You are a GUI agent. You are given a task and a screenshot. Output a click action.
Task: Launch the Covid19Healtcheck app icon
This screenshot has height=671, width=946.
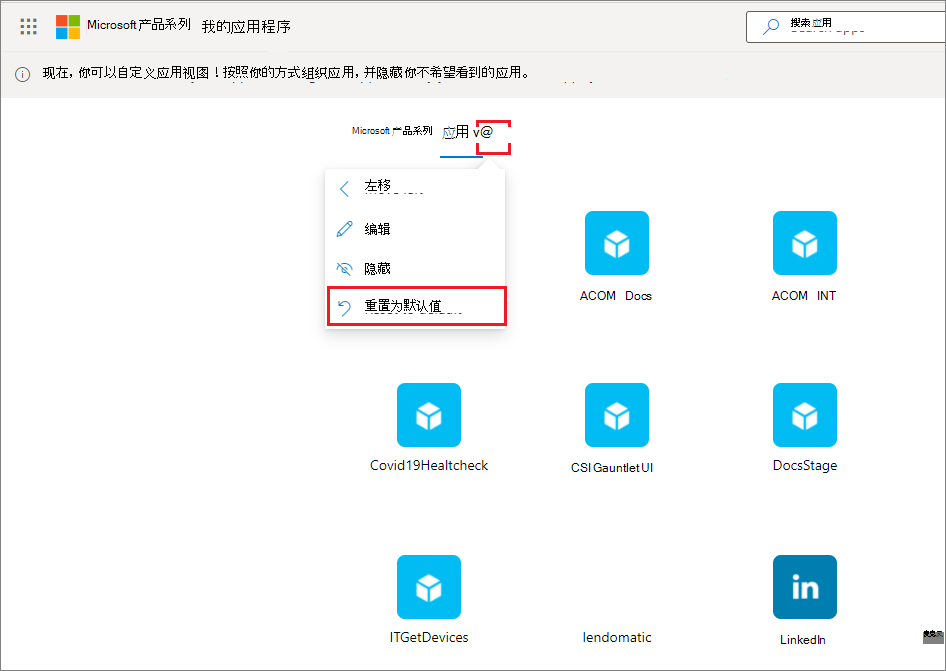click(x=429, y=415)
